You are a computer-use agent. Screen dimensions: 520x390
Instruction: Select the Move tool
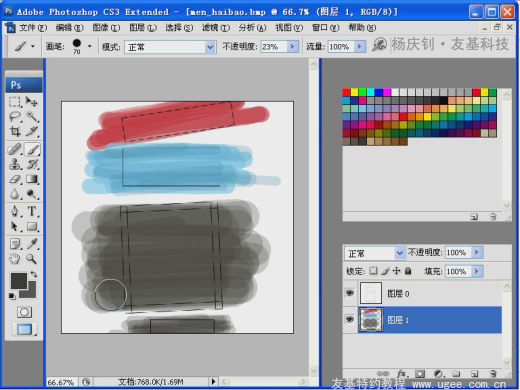pos(32,101)
